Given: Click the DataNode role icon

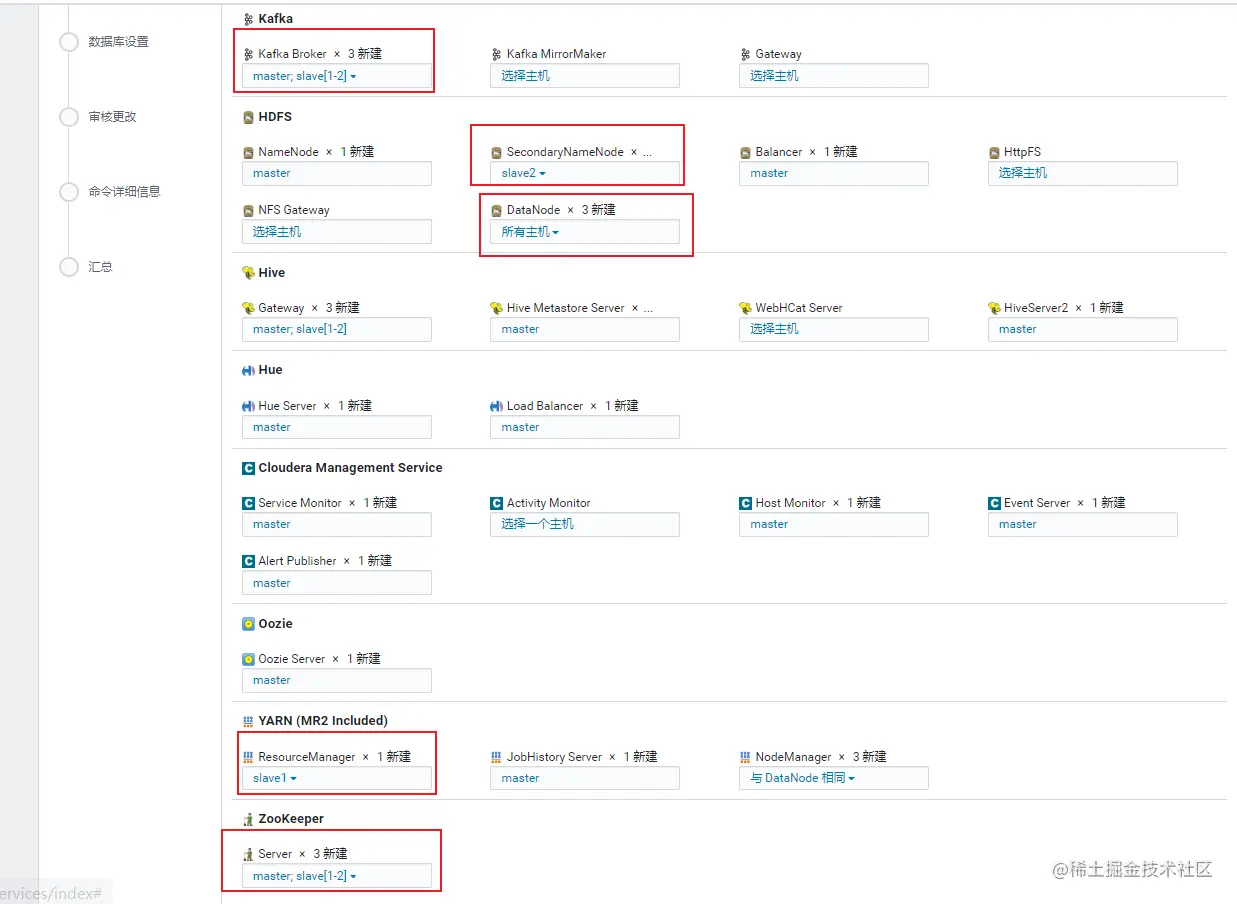Looking at the screenshot, I should click(496, 210).
